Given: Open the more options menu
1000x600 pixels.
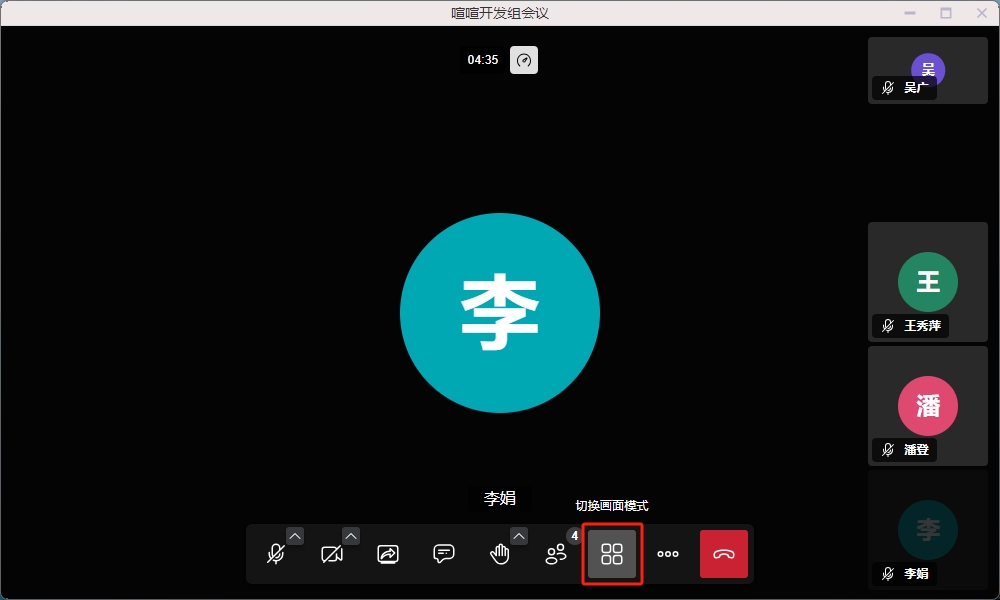Looking at the screenshot, I should coord(668,554).
